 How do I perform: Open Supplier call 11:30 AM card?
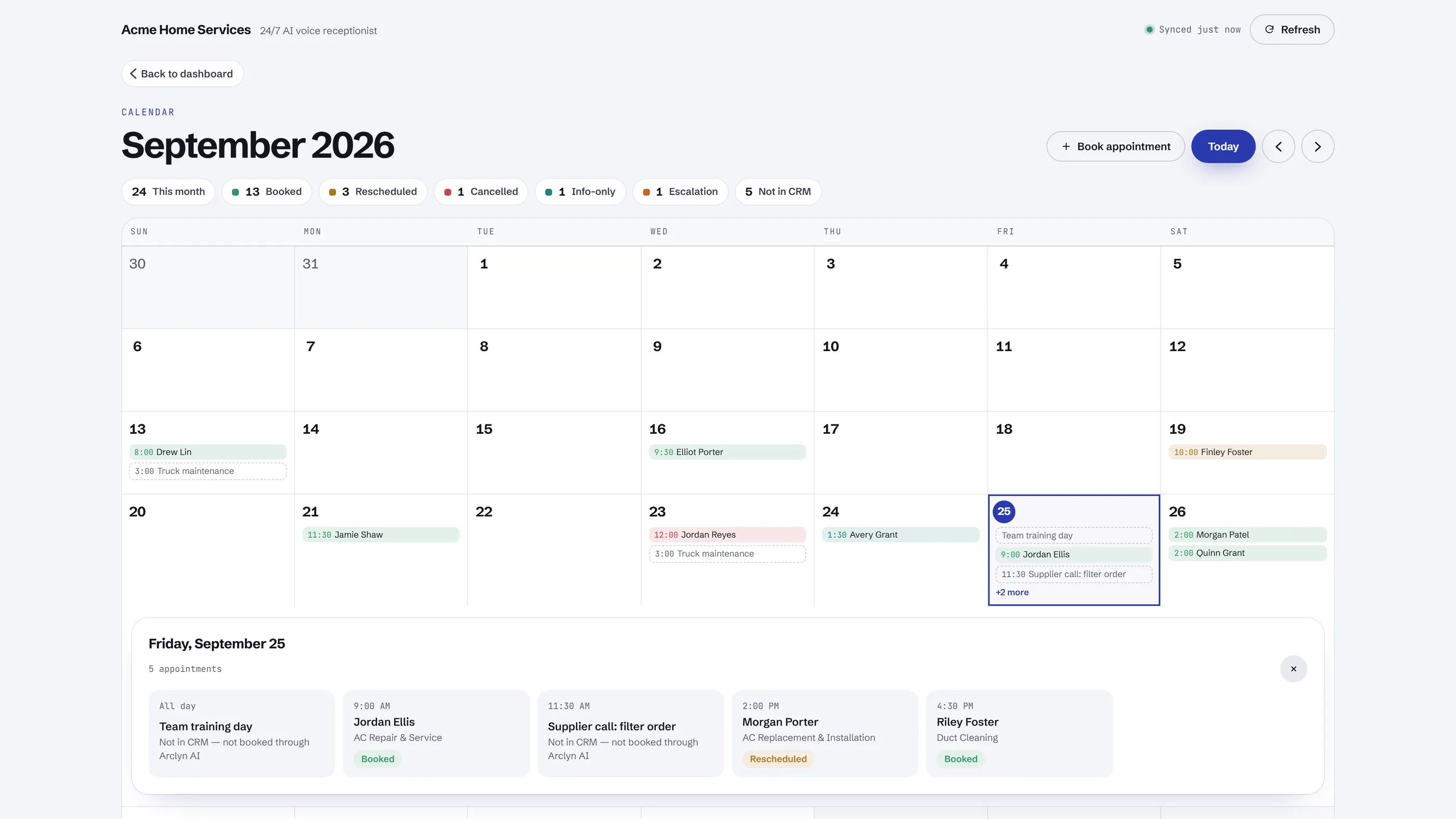click(631, 734)
